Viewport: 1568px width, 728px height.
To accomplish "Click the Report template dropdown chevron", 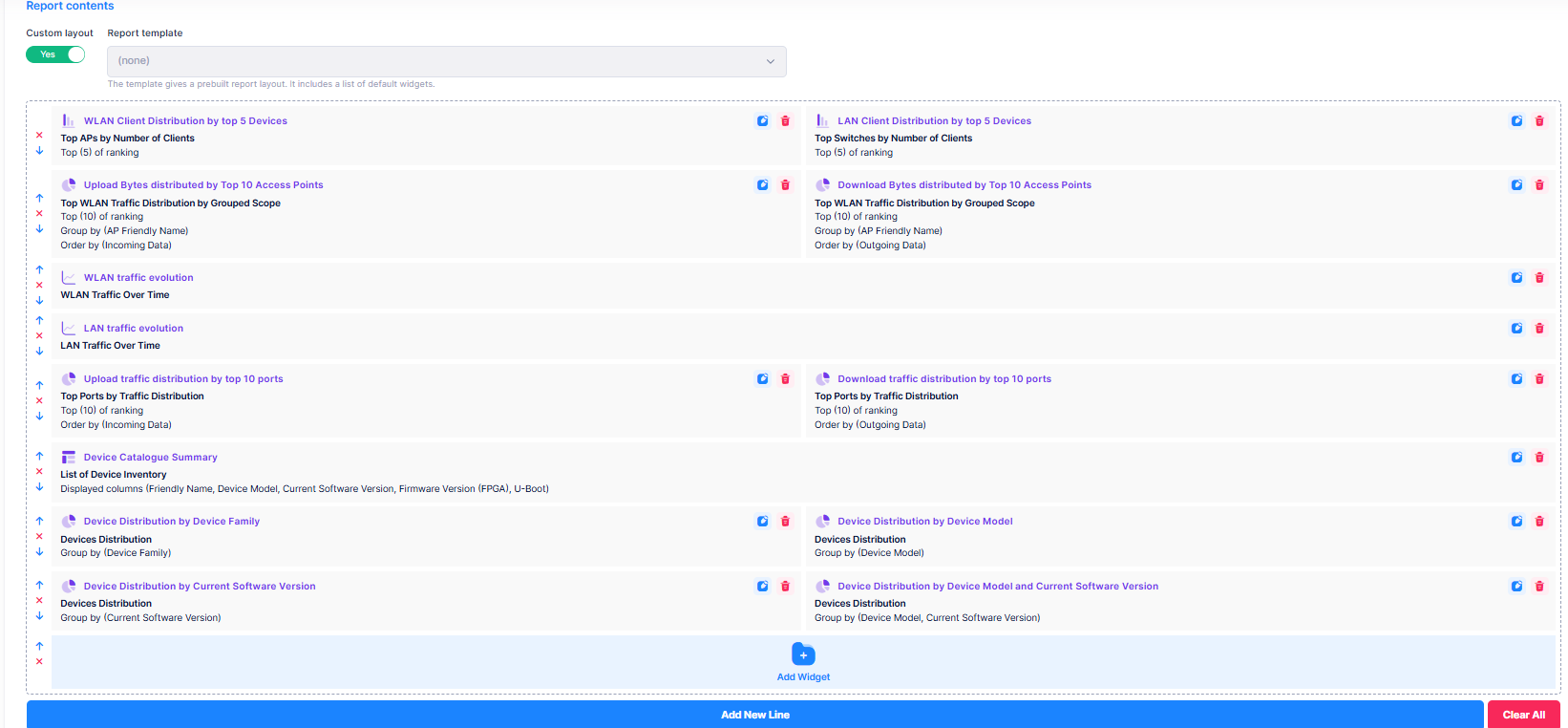I will [770, 61].
